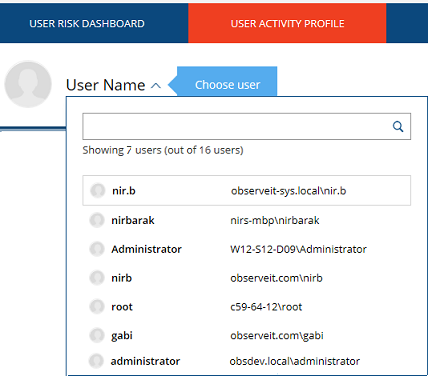431x379 pixels.
Task: Choose obsdev.local\administrator entry
Action: [x=246, y=361]
